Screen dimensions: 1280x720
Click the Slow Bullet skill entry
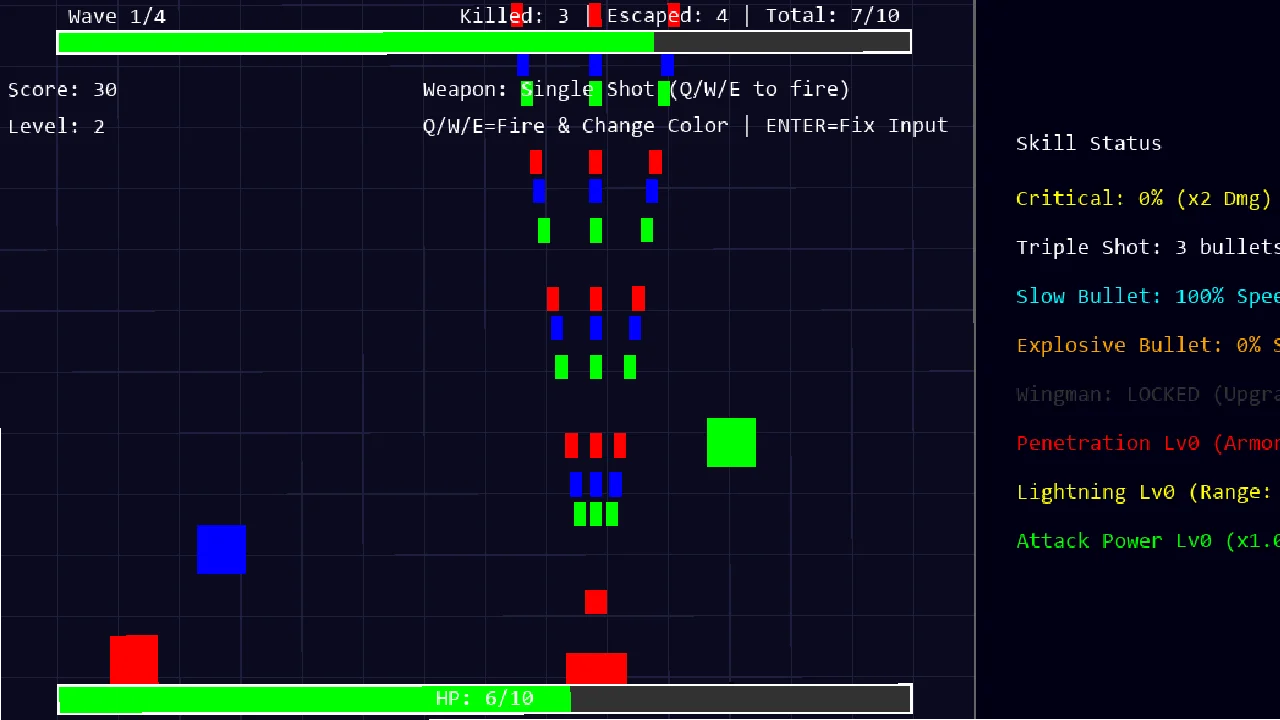click(x=1147, y=296)
